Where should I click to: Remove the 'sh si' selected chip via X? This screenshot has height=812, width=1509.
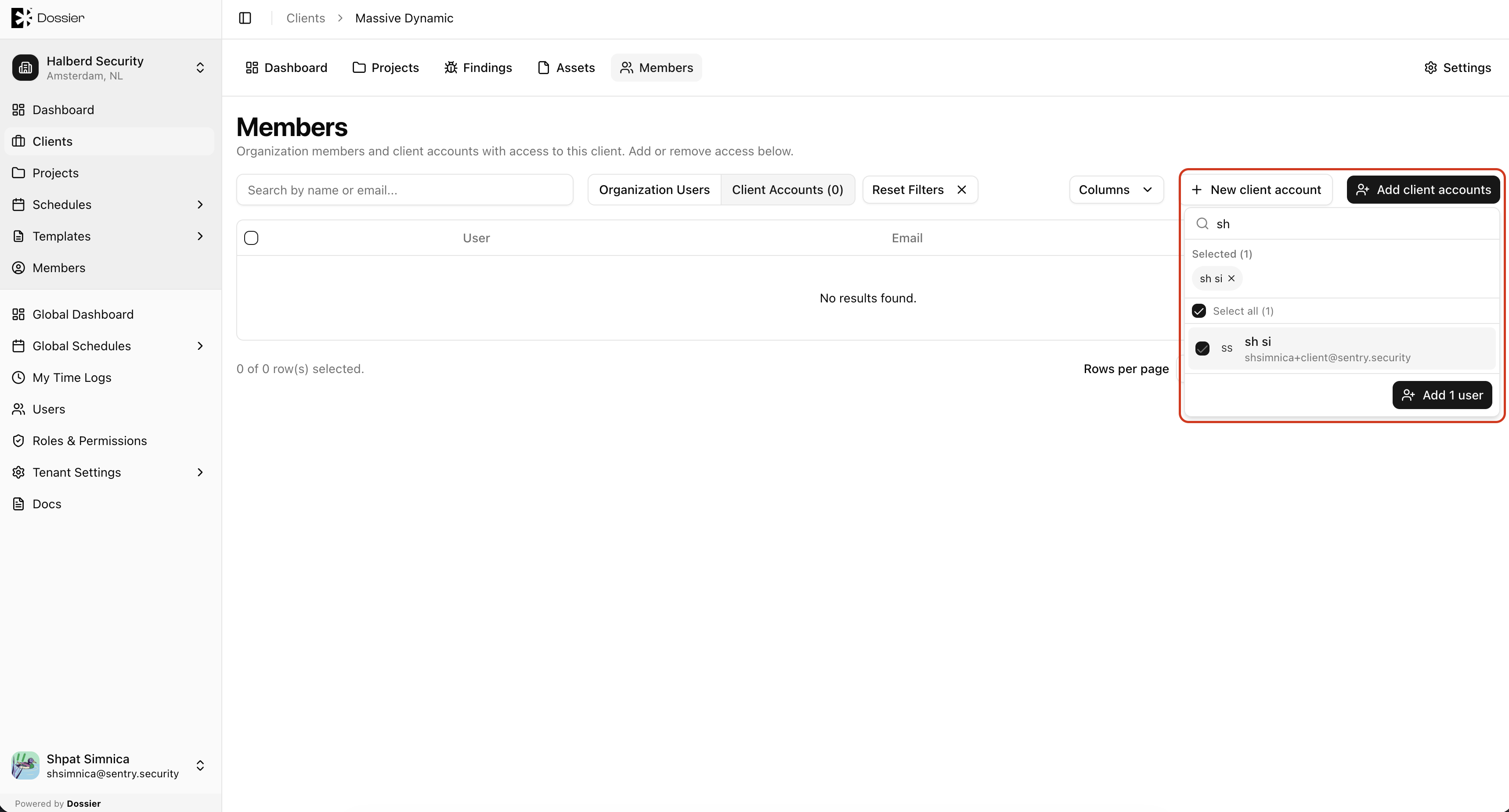(x=1231, y=279)
